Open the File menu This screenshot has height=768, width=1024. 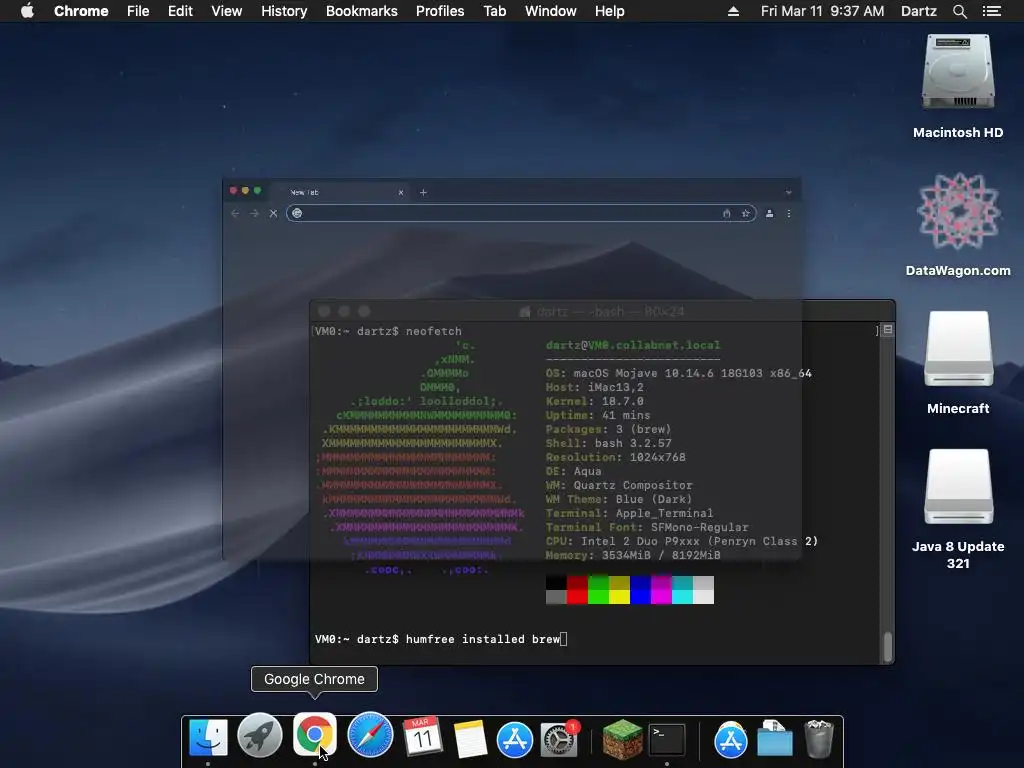pos(138,11)
